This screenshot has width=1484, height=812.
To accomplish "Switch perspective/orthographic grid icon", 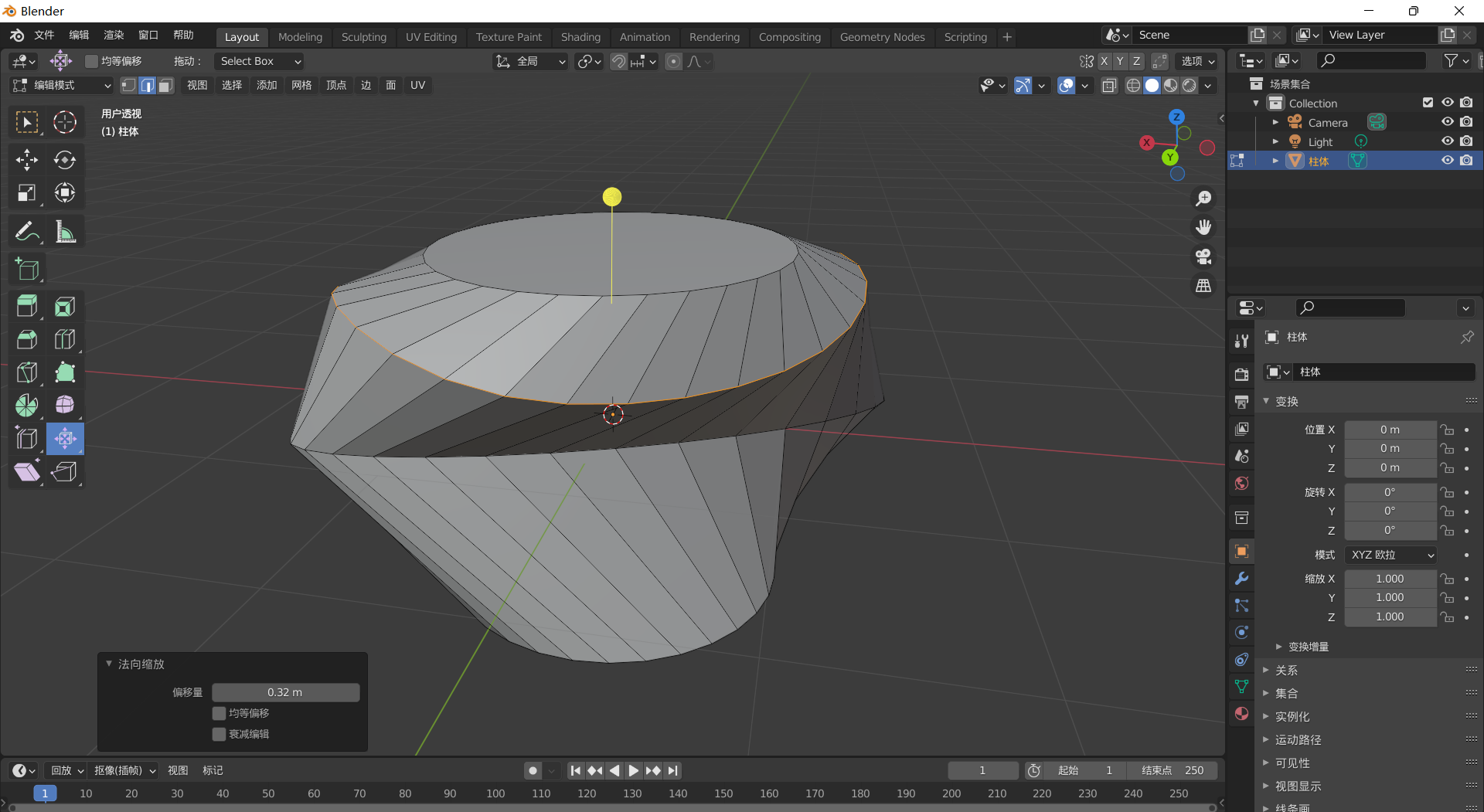I will [x=1203, y=286].
